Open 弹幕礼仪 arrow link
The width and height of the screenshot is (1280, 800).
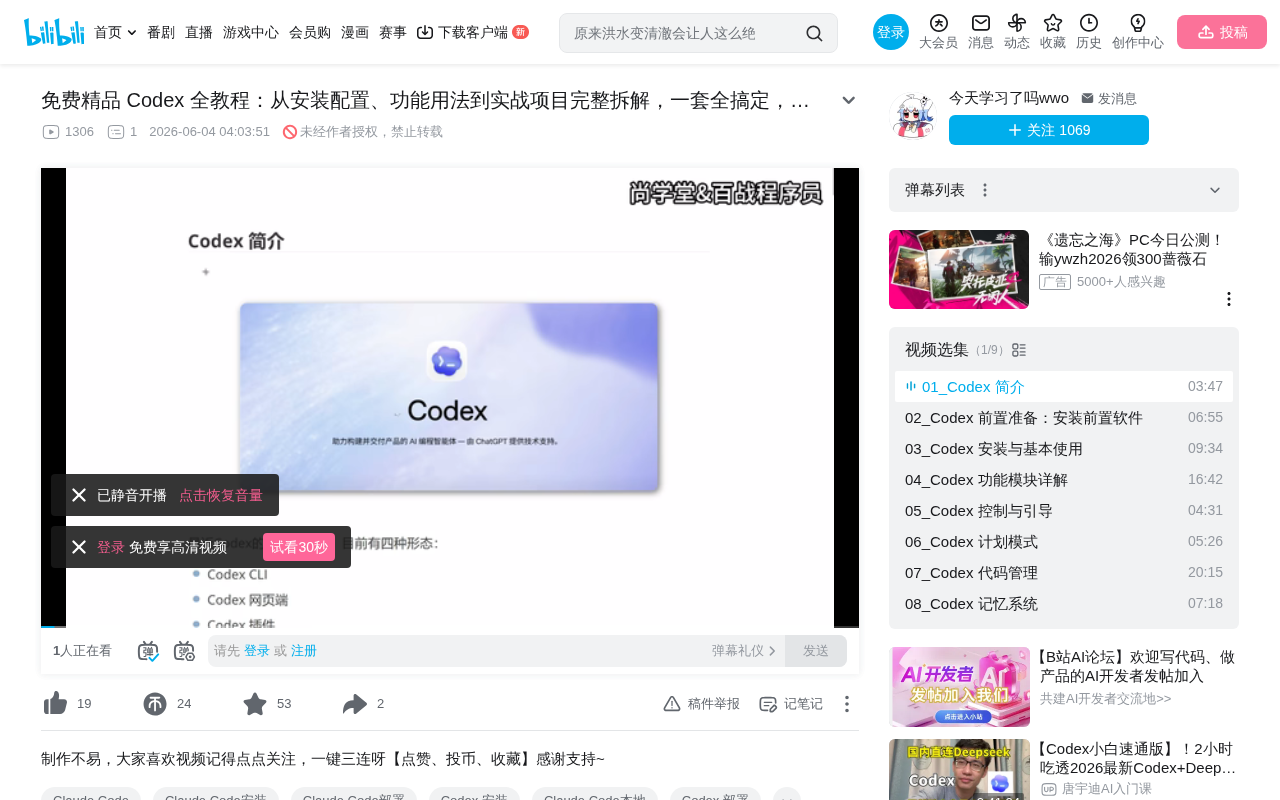tap(744, 651)
